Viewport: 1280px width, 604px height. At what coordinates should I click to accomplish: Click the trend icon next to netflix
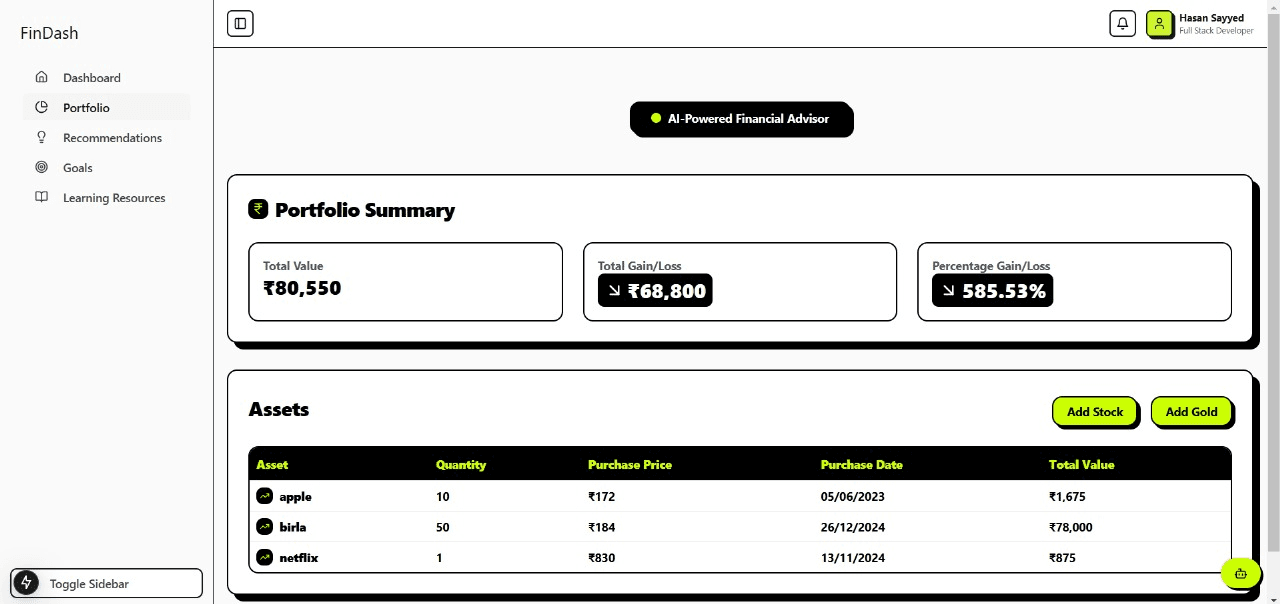pyautogui.click(x=264, y=557)
